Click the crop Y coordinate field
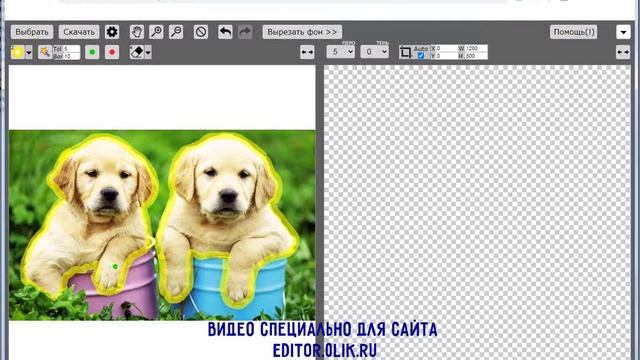 (x=447, y=56)
